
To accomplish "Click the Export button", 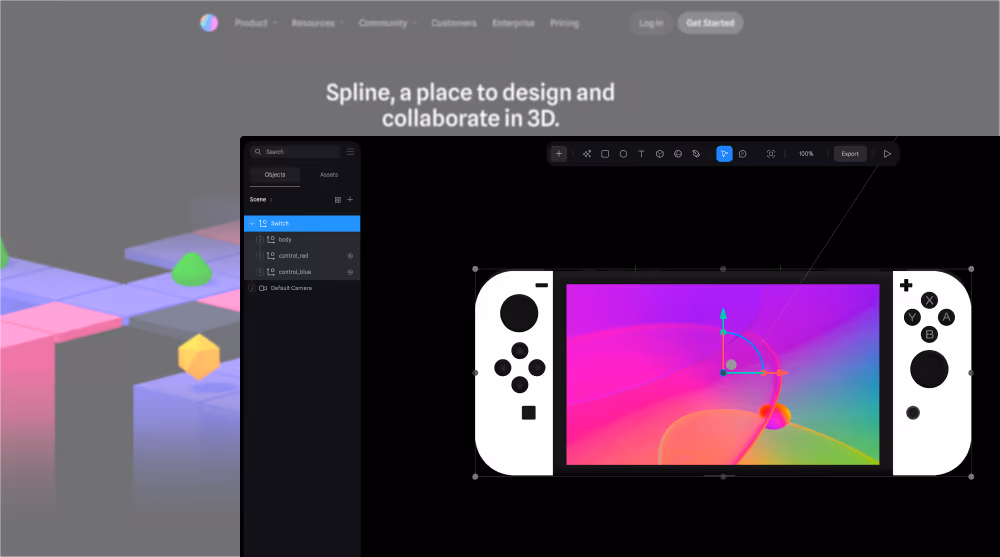I will coord(850,154).
